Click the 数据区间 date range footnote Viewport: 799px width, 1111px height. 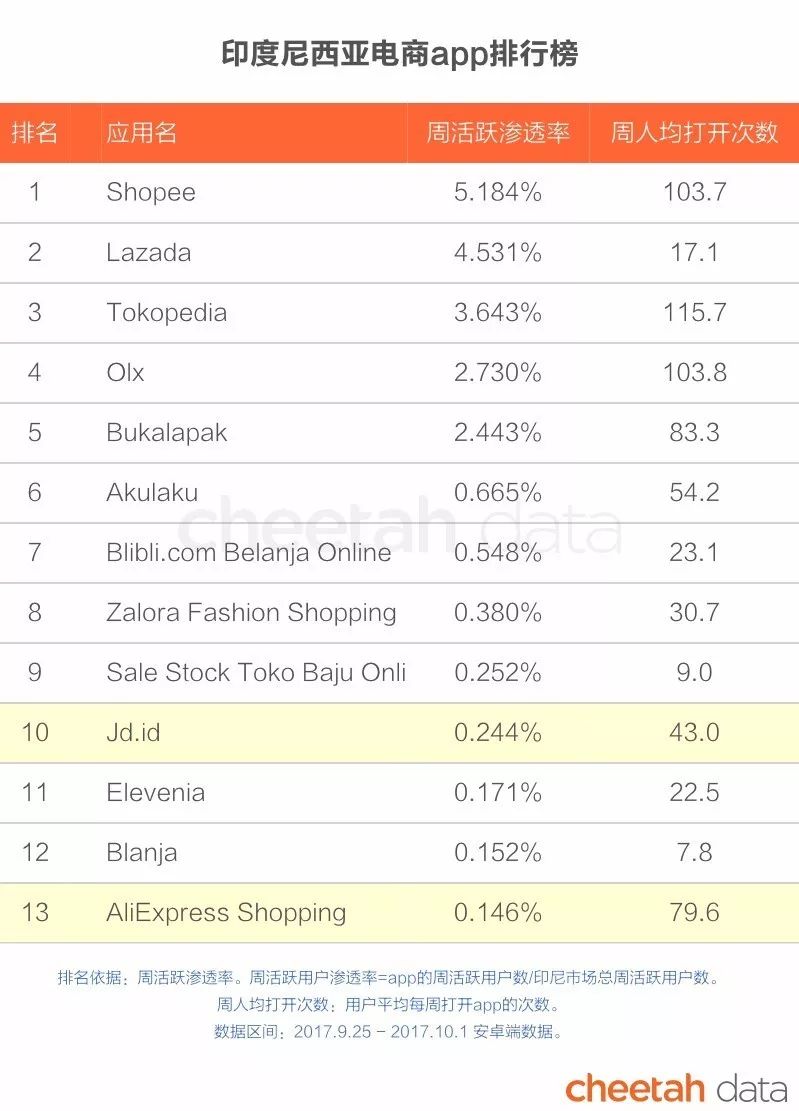pyautogui.click(x=388, y=1030)
